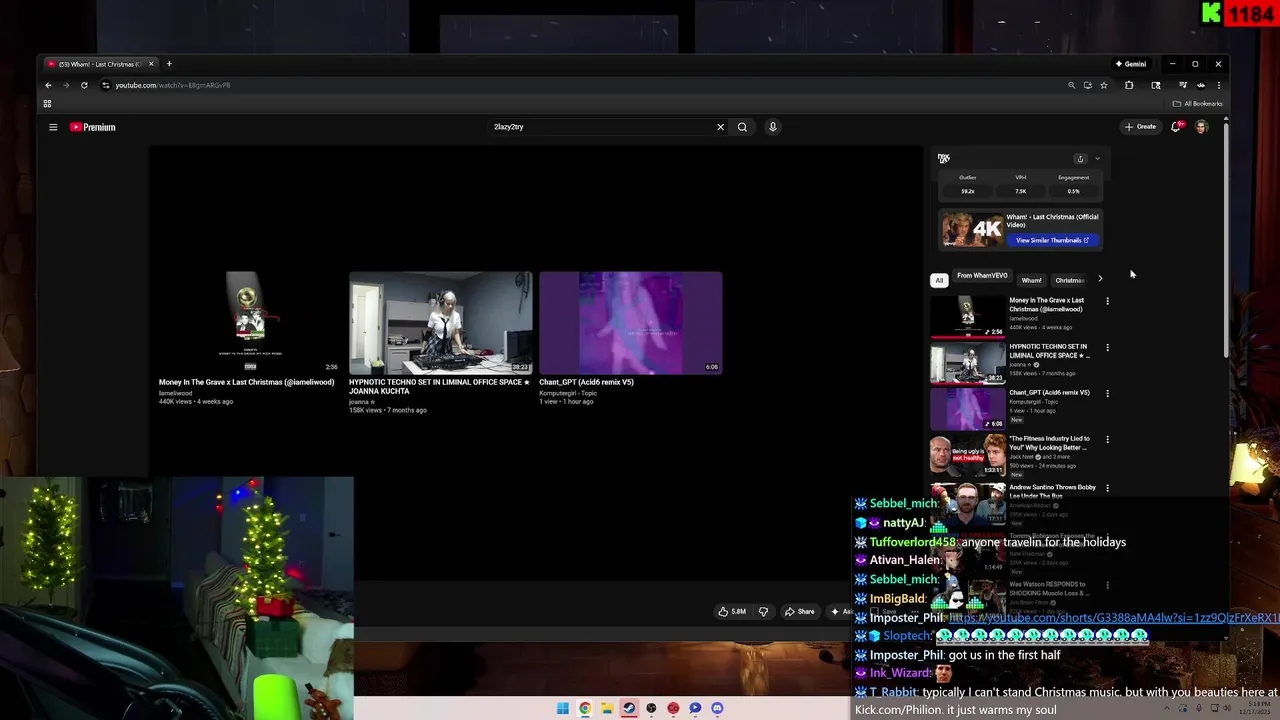Open Steam from the taskbar
1280x720 pixels.
pyautogui.click(x=629, y=708)
